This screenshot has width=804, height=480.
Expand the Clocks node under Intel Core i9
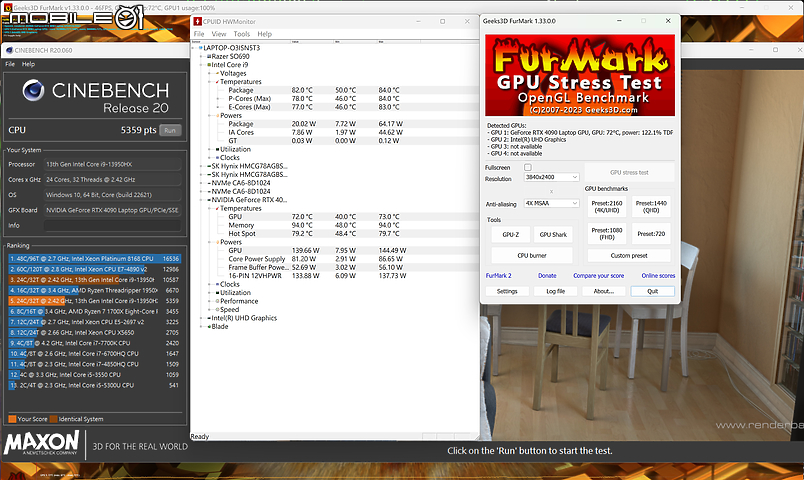(210, 158)
